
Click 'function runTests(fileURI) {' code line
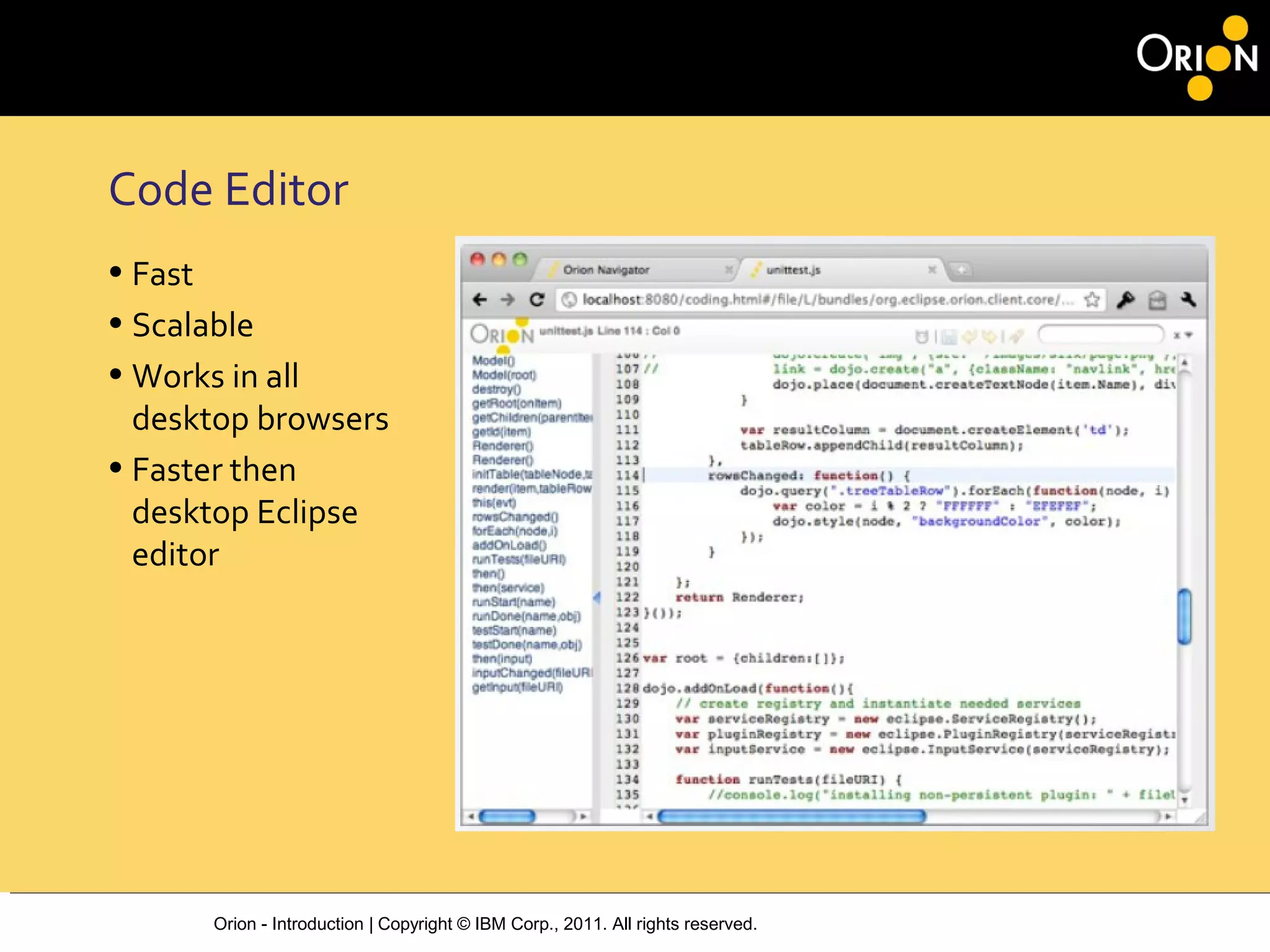click(789, 780)
